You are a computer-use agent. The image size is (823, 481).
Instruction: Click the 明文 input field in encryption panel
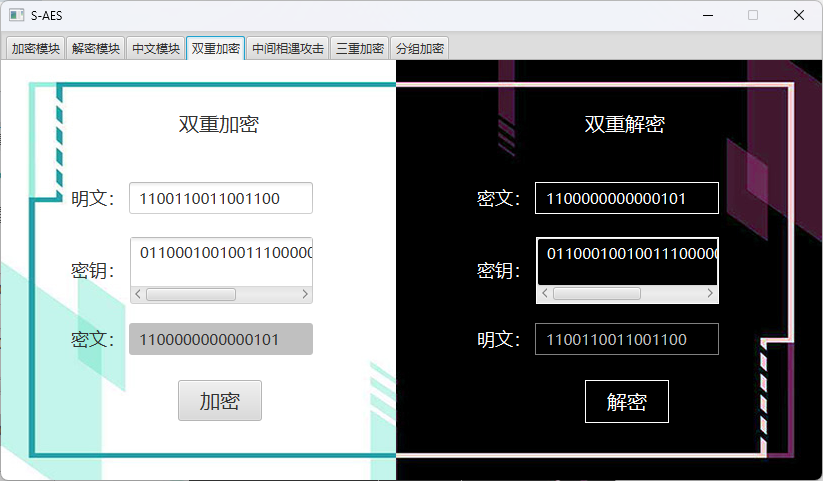[x=221, y=198]
